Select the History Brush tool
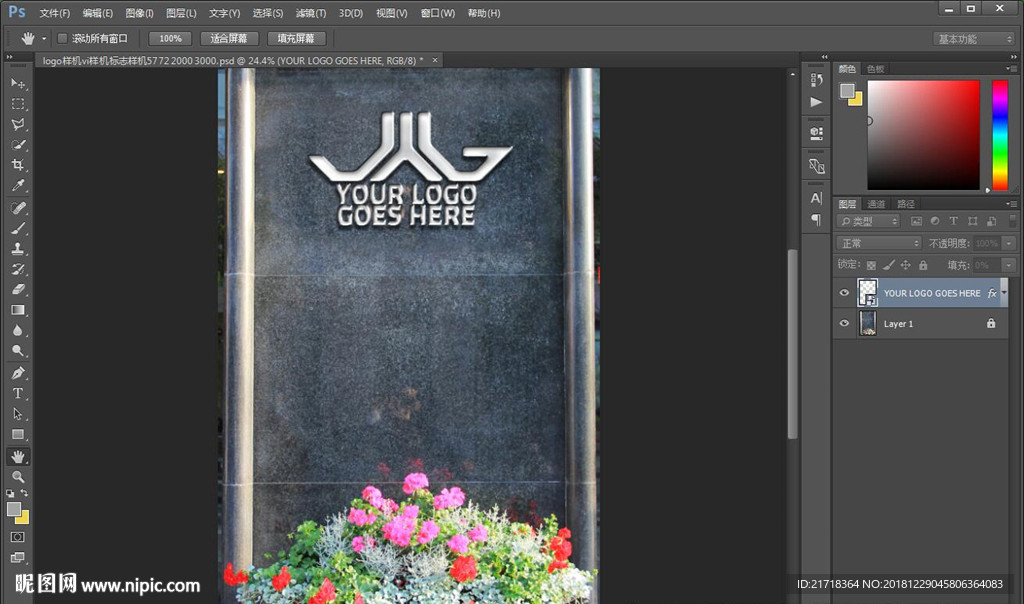 click(18, 269)
